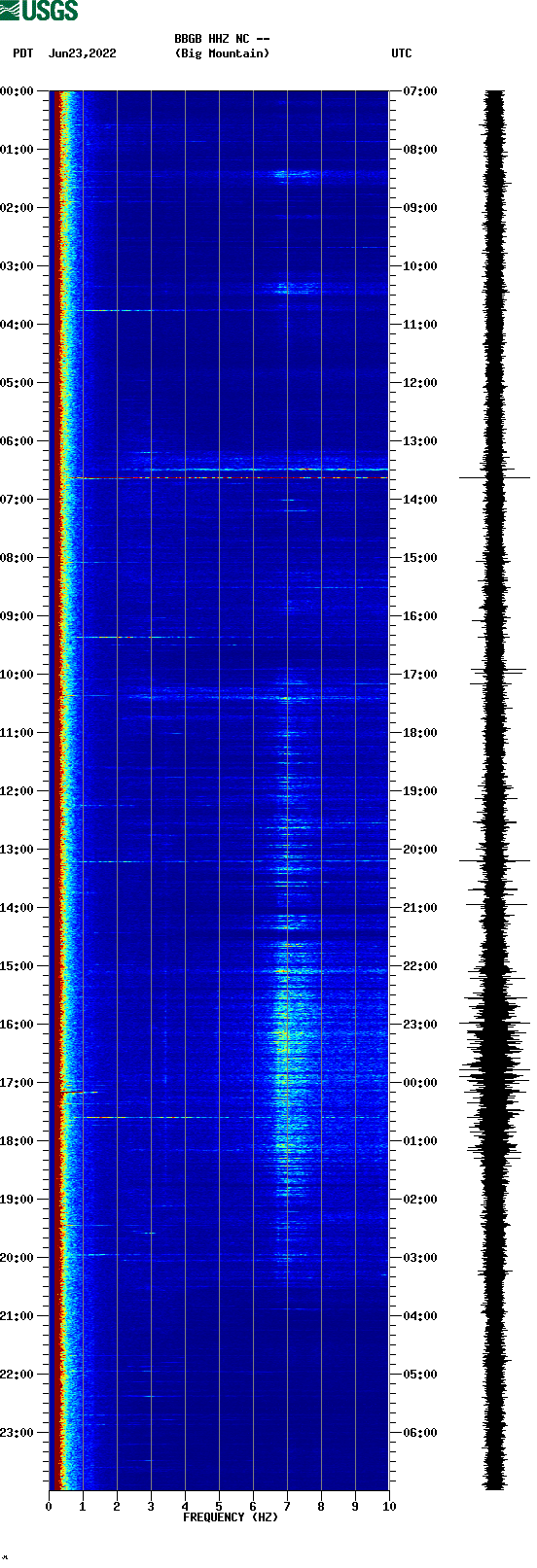Click the 14:00 PDT time label
This screenshot has width=537, height=1568.
(18, 908)
